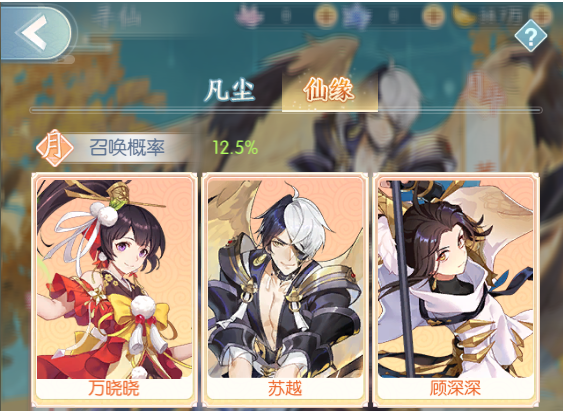Screen dimensions: 563x411
Task: Switch to the 凡尘 tab
Action: click(x=230, y=90)
